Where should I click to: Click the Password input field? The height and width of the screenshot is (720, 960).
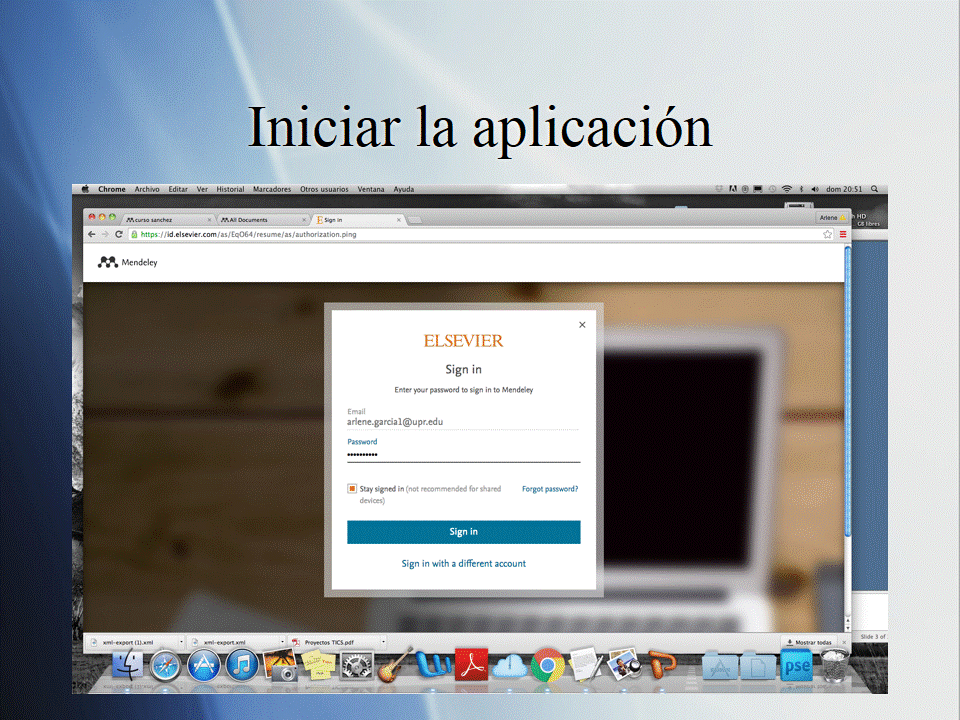[463, 454]
